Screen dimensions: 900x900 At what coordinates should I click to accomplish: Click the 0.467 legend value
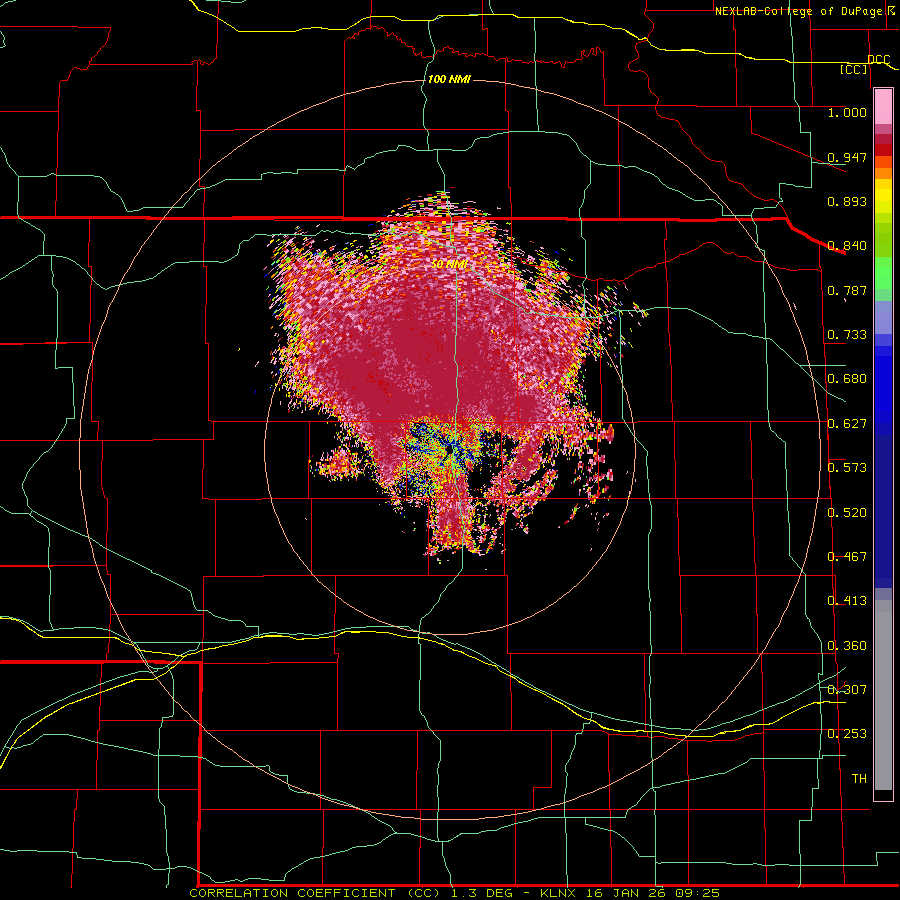(847, 557)
